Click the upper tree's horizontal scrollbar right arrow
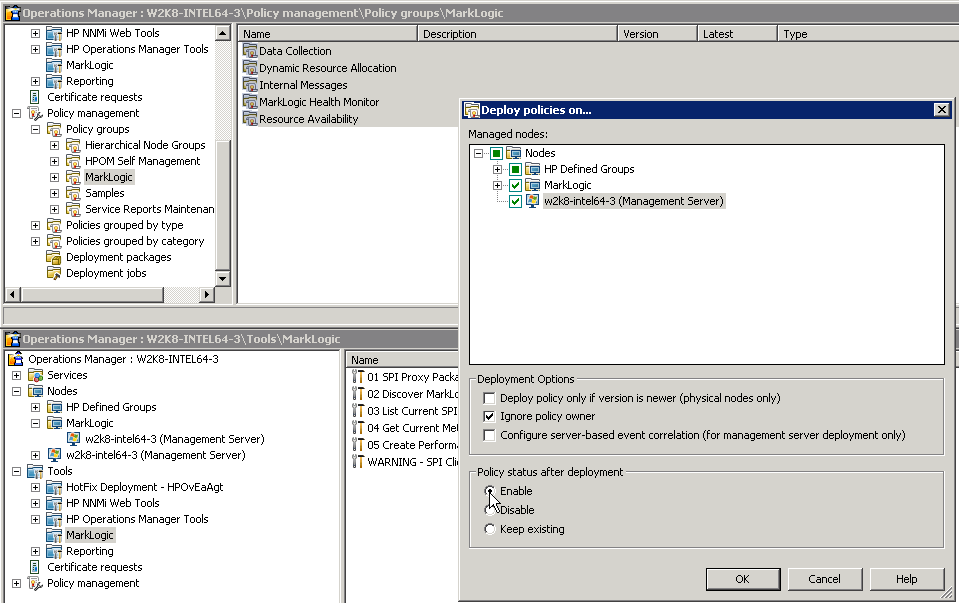Image resolution: width=959 pixels, height=603 pixels. (x=207, y=294)
